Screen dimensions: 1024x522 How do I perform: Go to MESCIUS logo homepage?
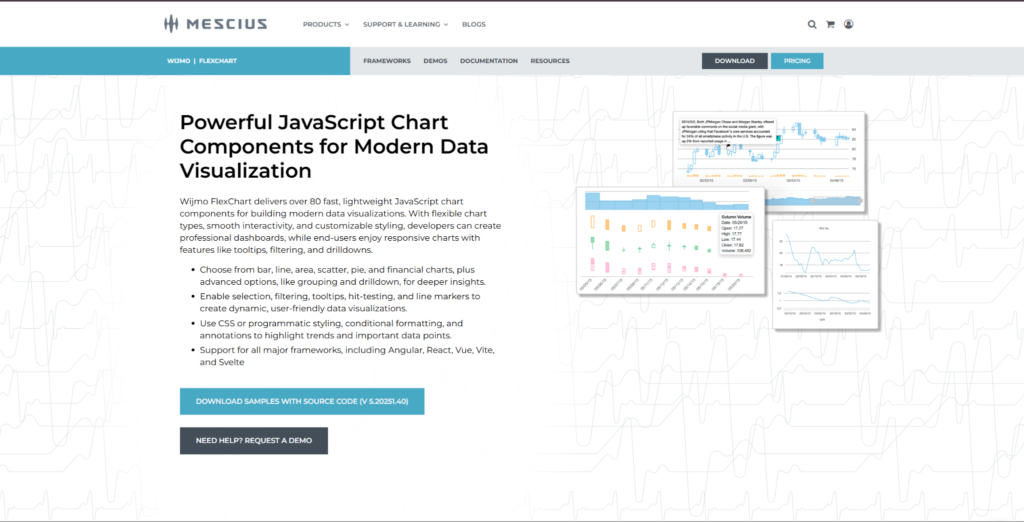(x=216, y=24)
